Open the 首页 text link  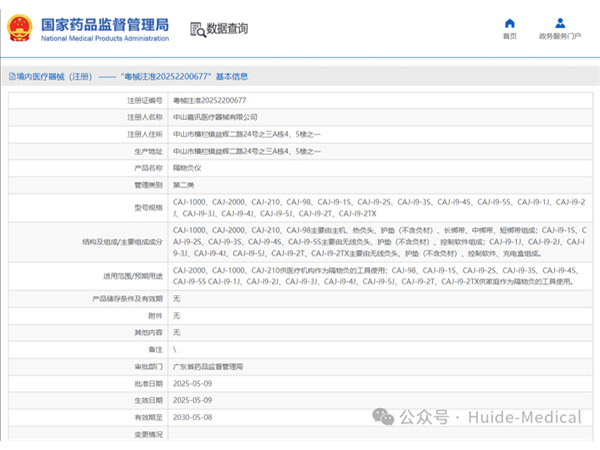510,36
